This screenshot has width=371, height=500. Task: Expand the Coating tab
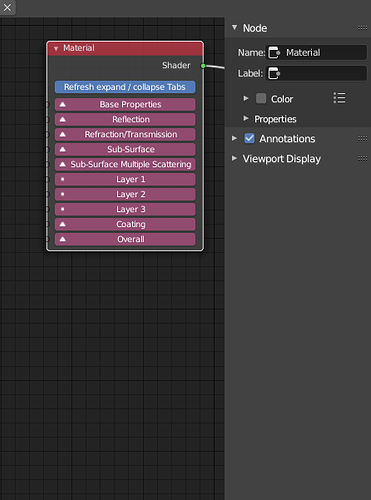pyautogui.click(x=125, y=224)
